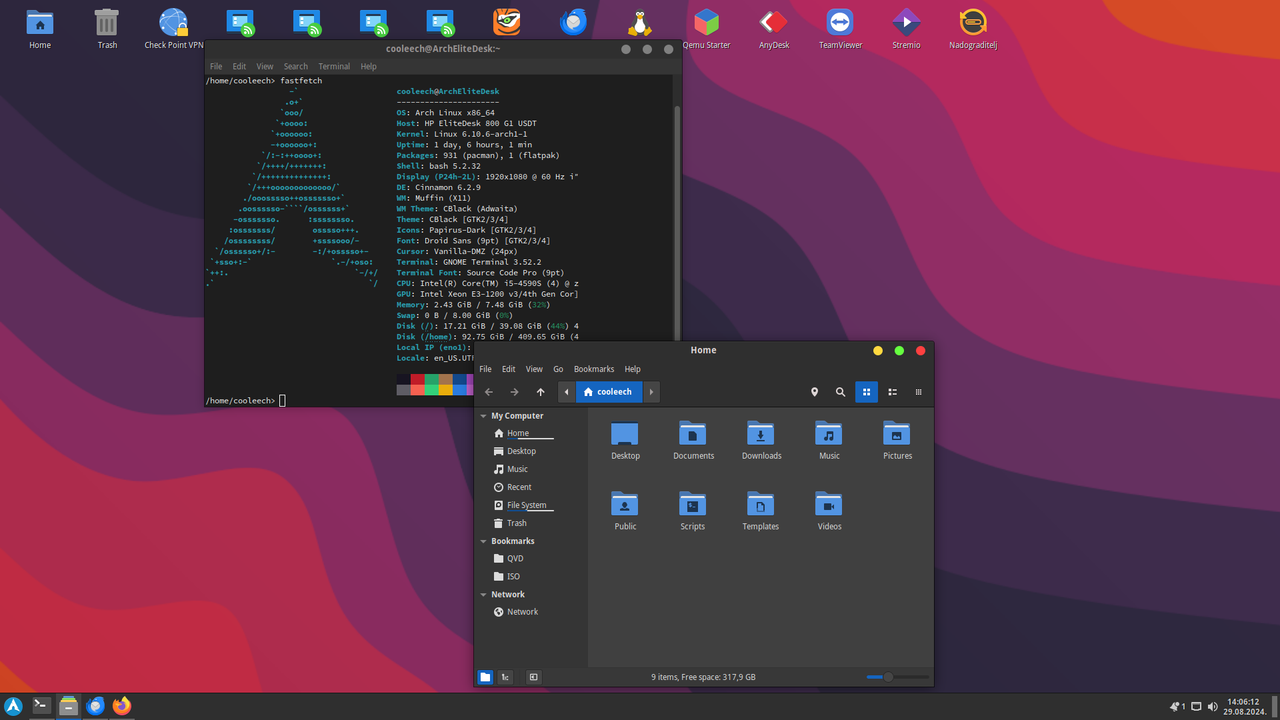This screenshot has width=1280, height=720.
Task: Open the Home desktop icon
Action: tap(40, 29)
